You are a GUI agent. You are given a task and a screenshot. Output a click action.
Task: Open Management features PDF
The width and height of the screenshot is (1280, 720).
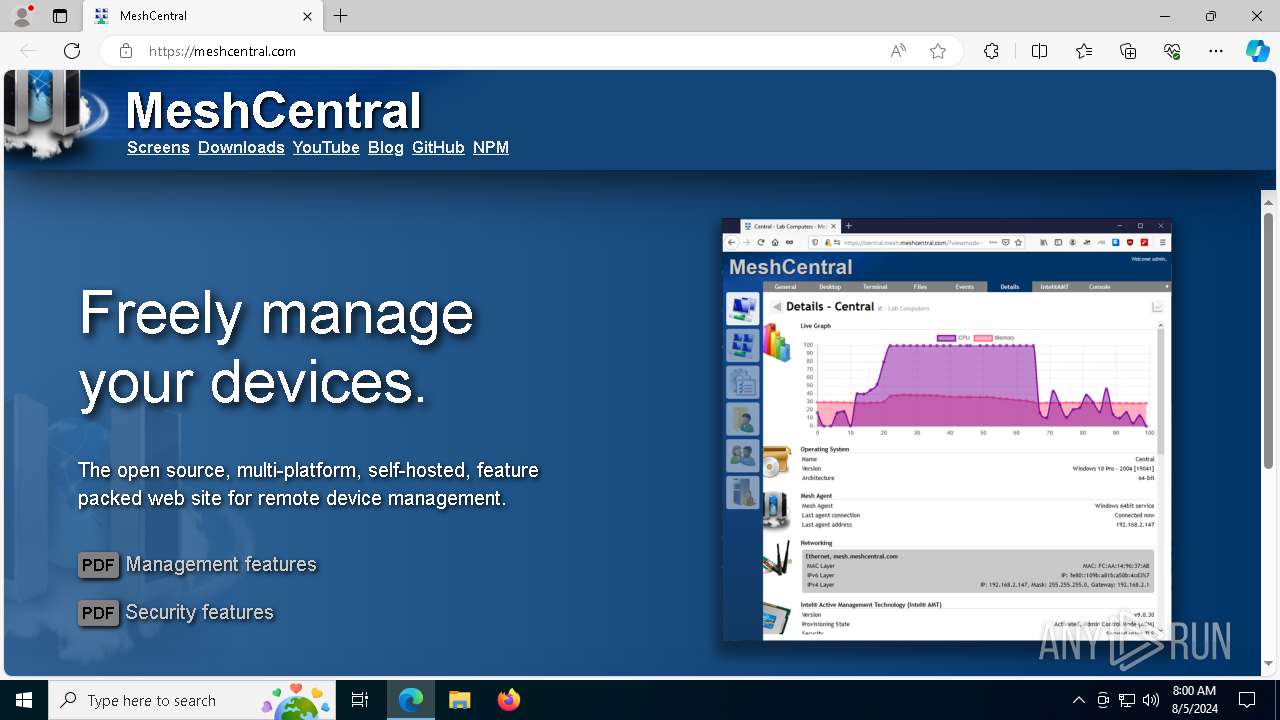tap(221, 564)
